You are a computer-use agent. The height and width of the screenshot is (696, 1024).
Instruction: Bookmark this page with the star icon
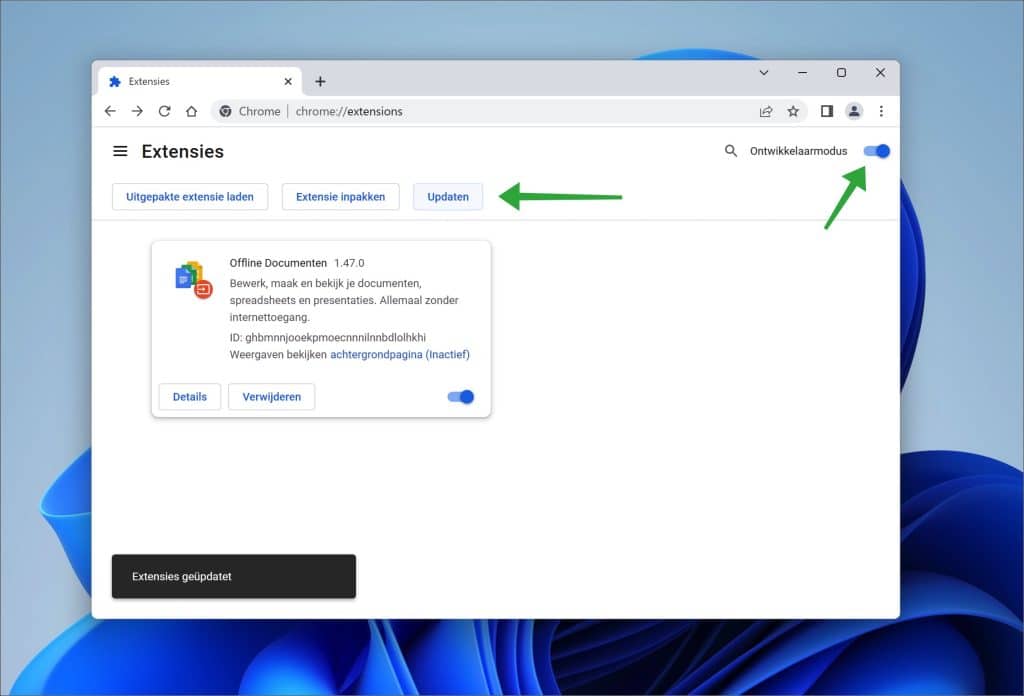793,111
